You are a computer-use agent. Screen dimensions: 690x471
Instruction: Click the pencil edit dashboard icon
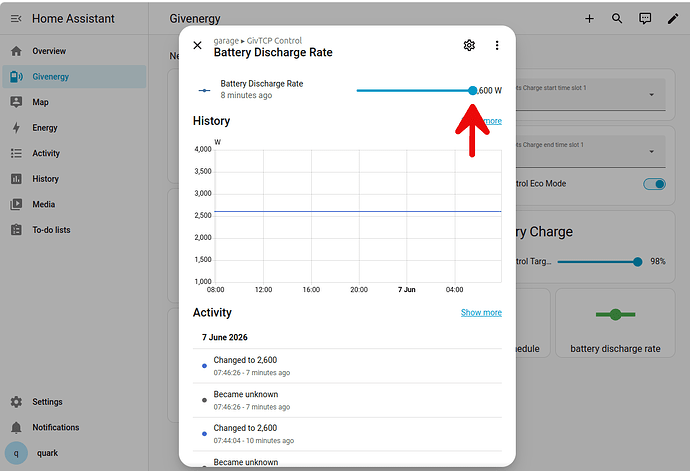pyautogui.click(x=673, y=18)
